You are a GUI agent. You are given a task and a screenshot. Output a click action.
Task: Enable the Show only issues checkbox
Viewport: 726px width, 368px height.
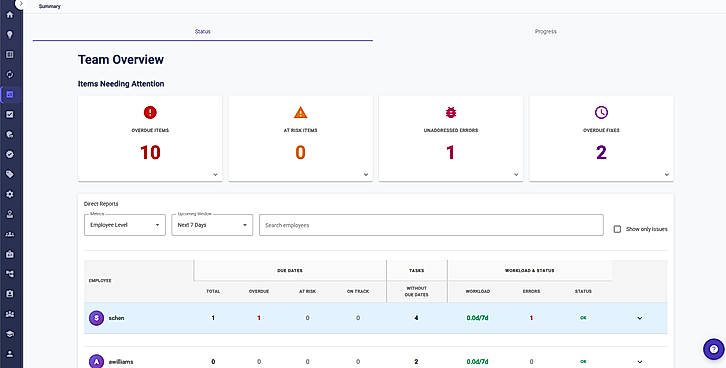coord(617,229)
